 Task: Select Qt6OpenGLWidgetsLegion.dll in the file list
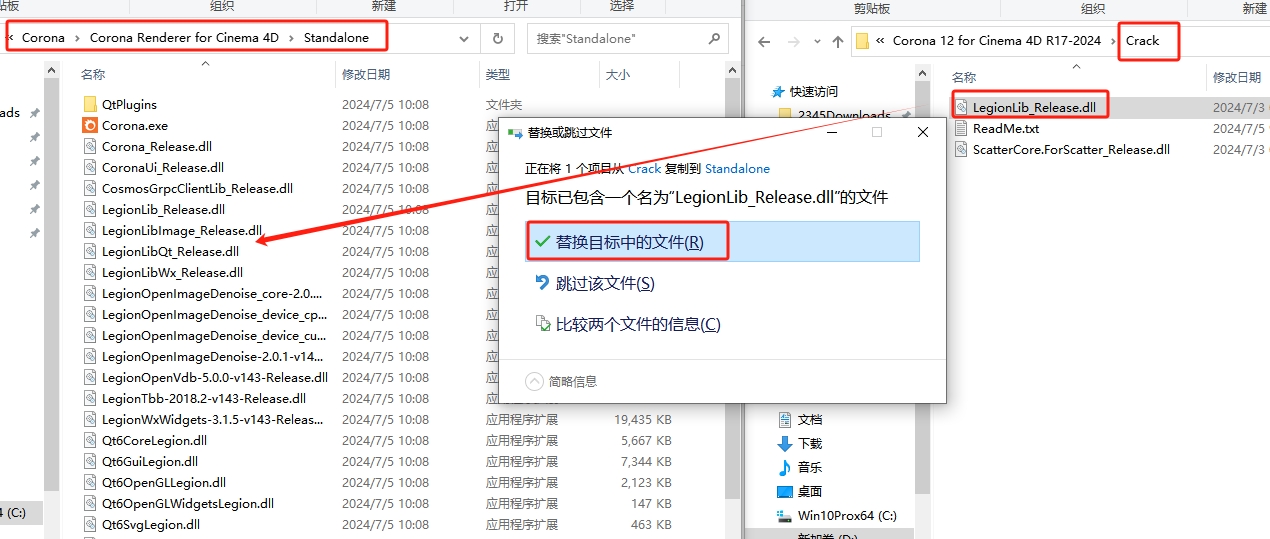coord(188,503)
